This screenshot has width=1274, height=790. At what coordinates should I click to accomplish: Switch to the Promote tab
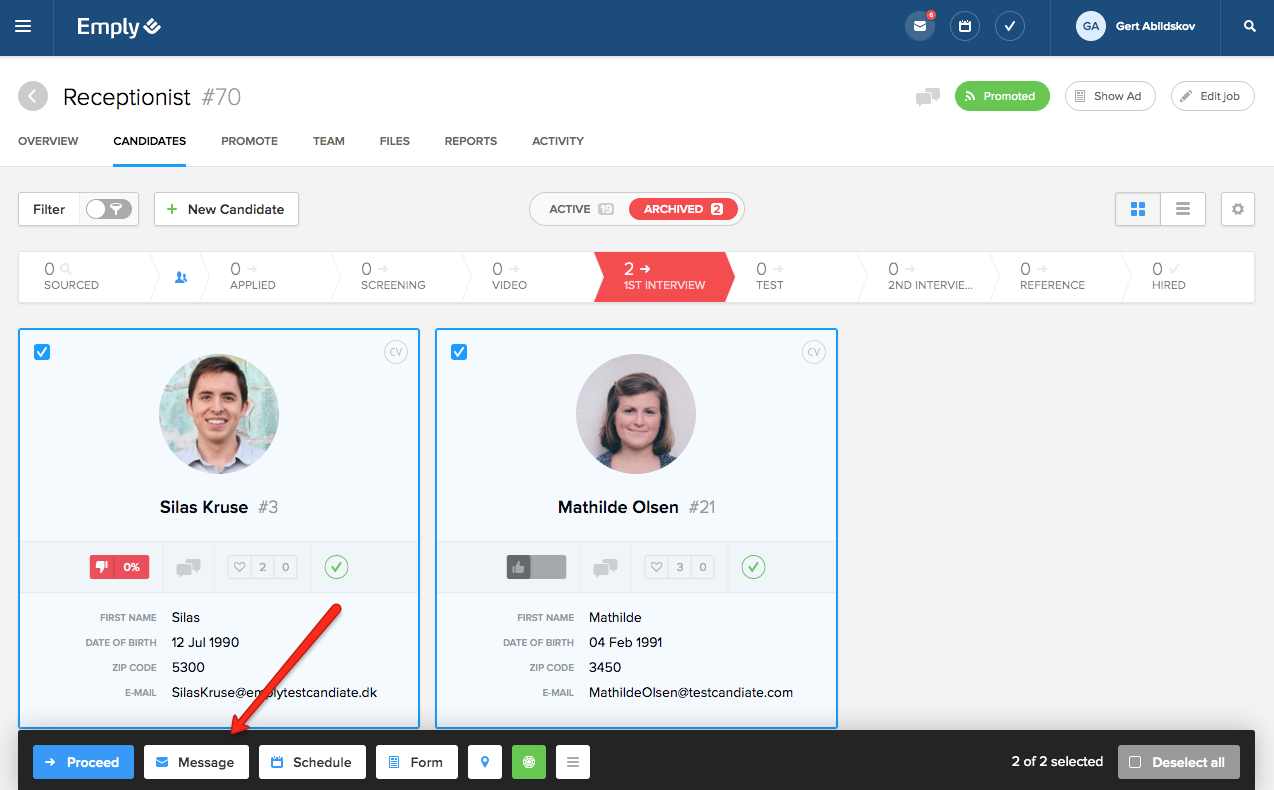249,141
